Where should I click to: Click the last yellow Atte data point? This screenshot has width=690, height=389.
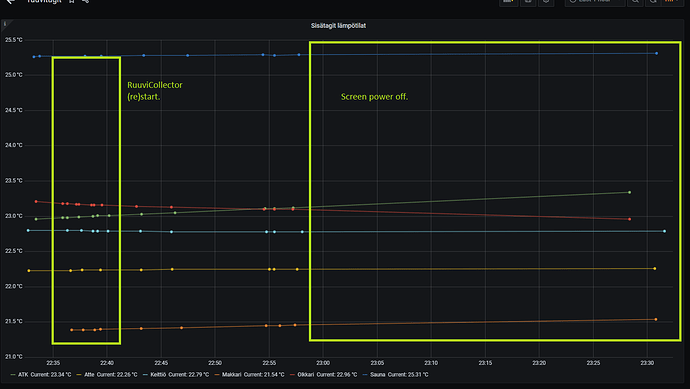(655, 268)
